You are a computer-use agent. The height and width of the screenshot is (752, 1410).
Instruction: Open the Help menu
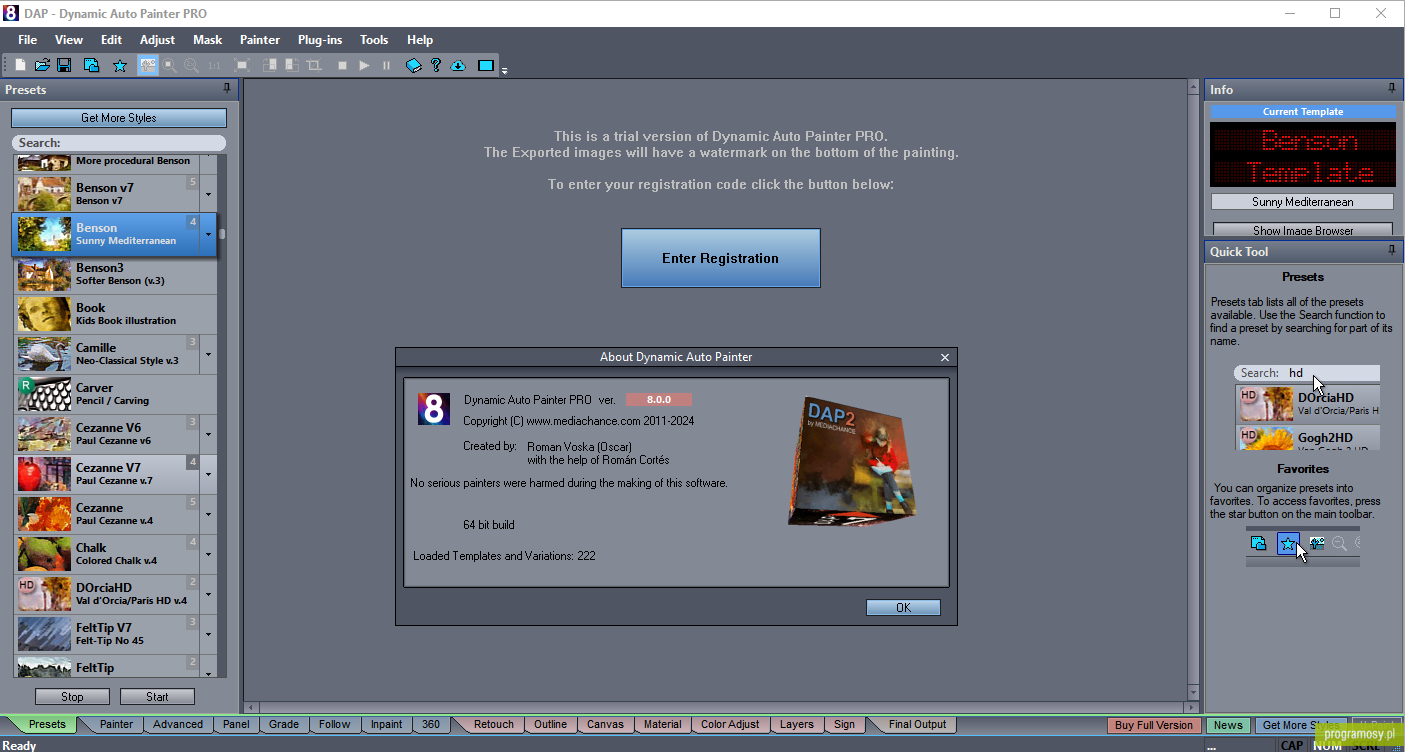(x=420, y=40)
